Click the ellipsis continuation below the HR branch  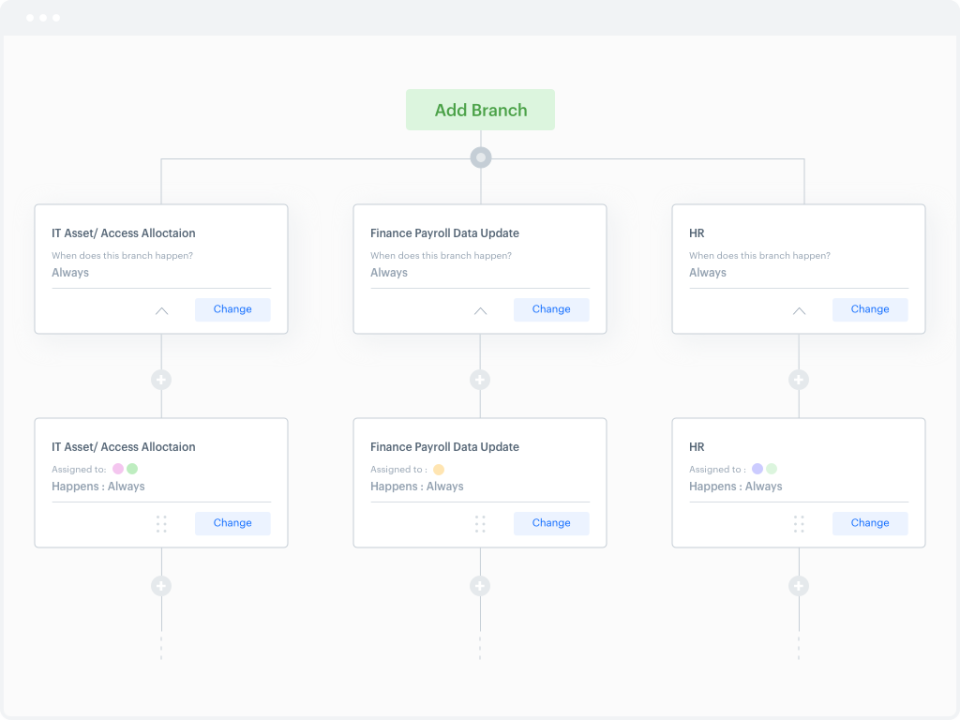798,647
